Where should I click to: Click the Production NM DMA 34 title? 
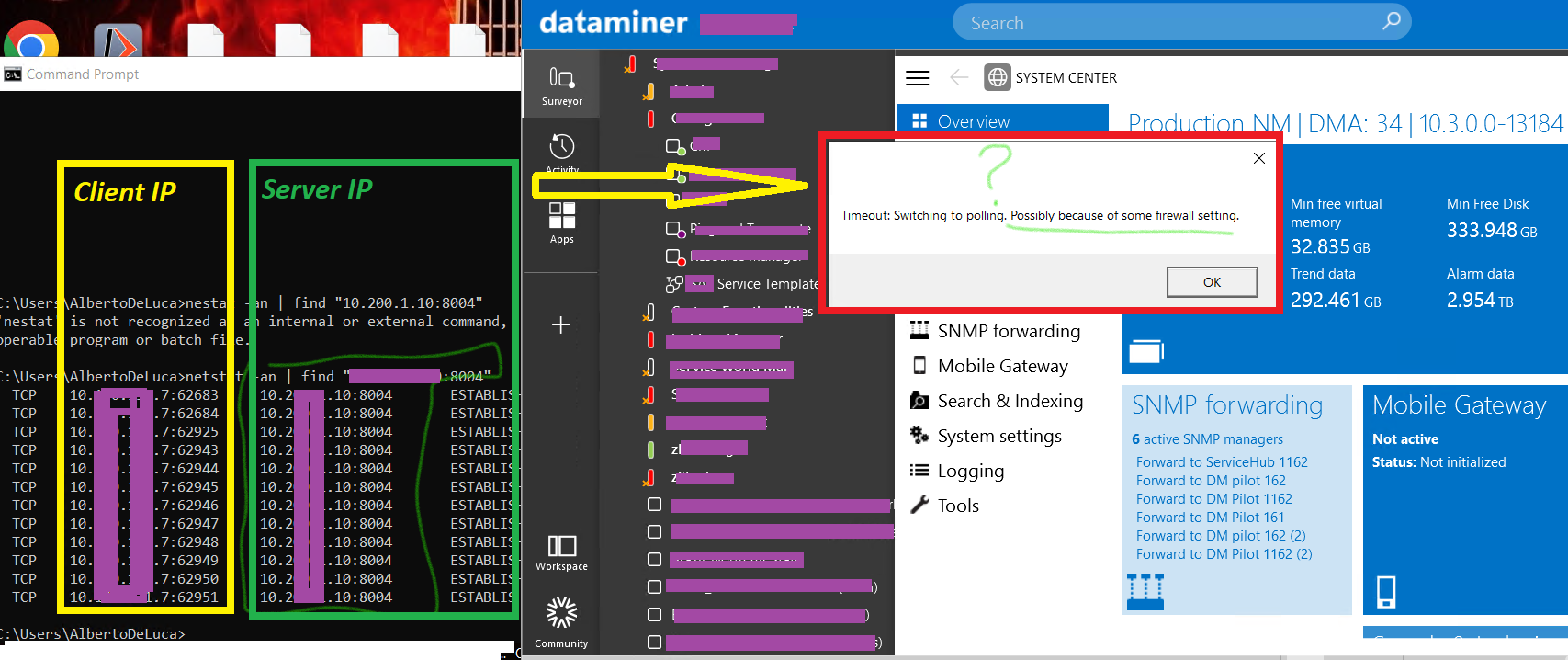pos(1345,123)
